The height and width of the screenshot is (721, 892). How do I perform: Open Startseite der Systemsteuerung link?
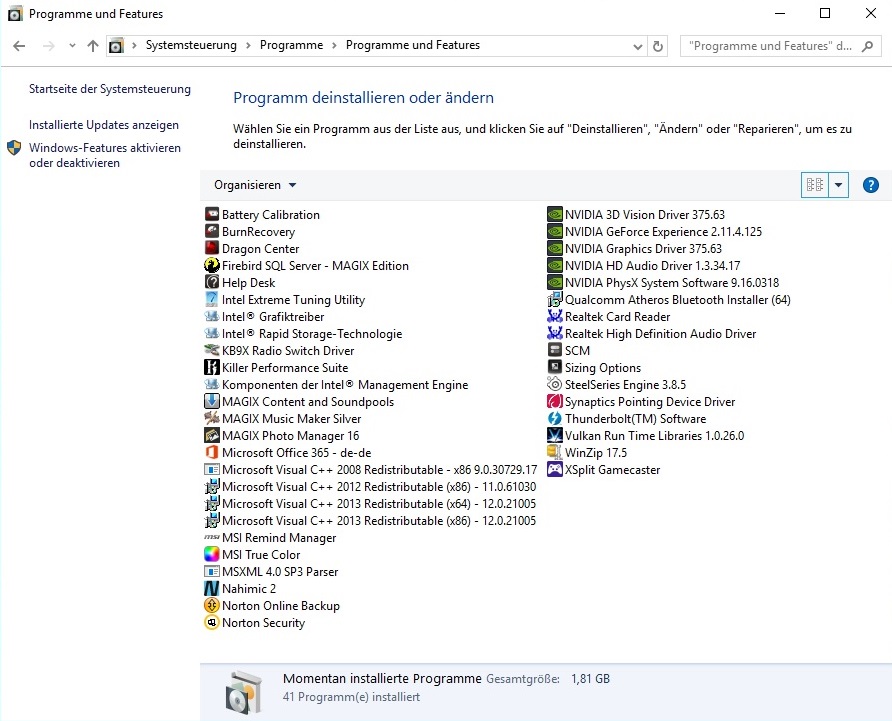(x=110, y=89)
